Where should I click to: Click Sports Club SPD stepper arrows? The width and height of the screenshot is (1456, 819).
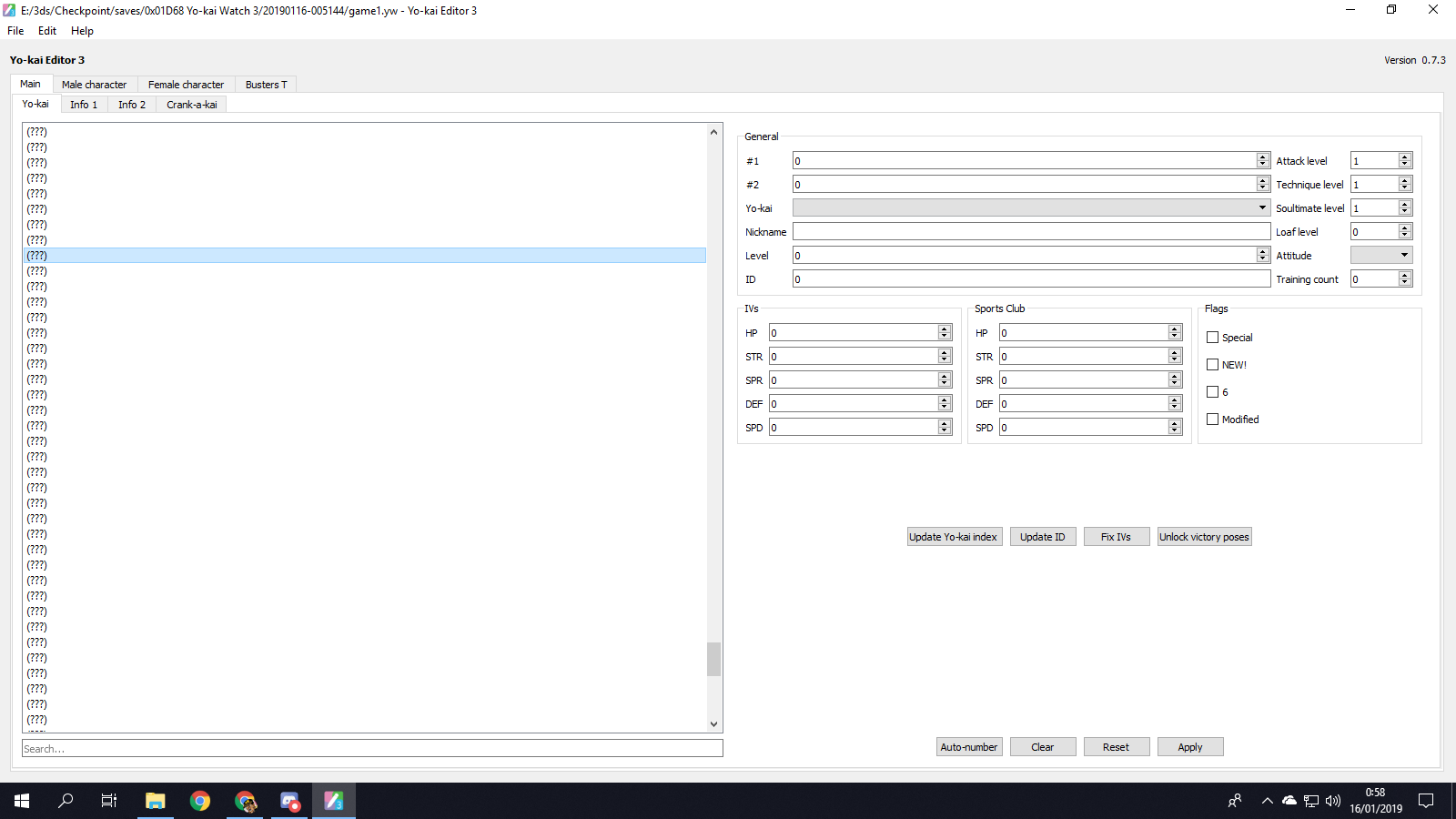[1175, 427]
